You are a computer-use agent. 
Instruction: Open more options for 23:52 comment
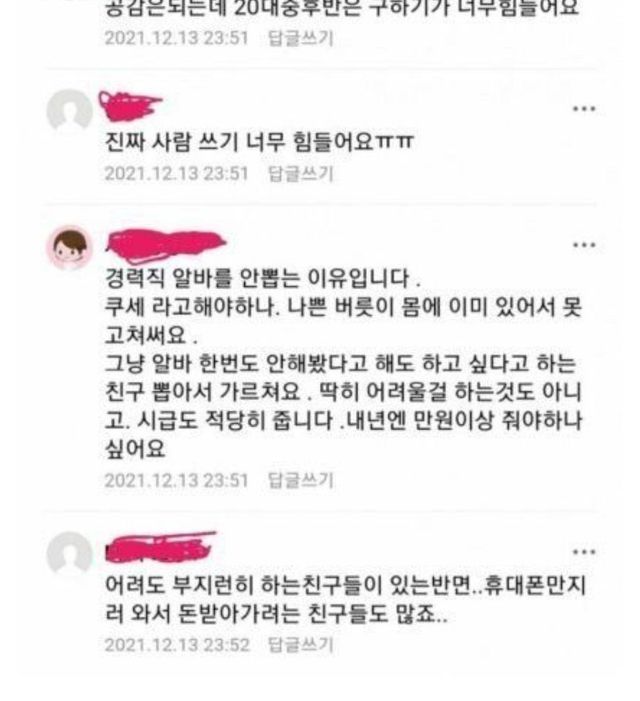584,552
